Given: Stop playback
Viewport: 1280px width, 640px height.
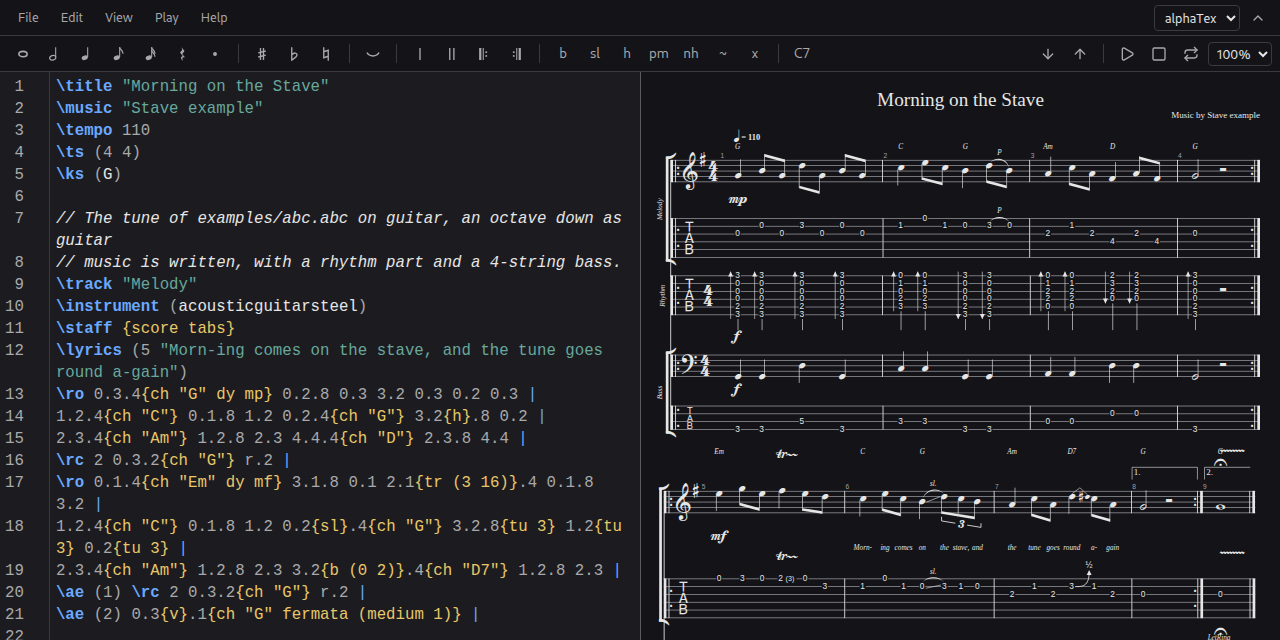Looking at the screenshot, I should tap(1159, 54).
